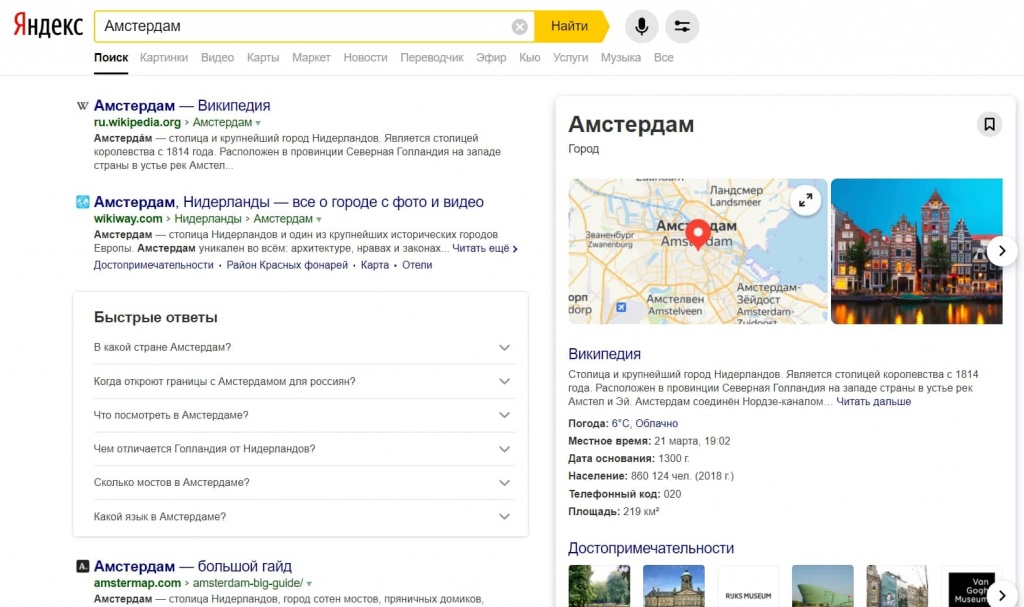1024x607 pixels.
Task: Expand "Что посмотреть в Амстердаме?" answer
Action: click(504, 415)
